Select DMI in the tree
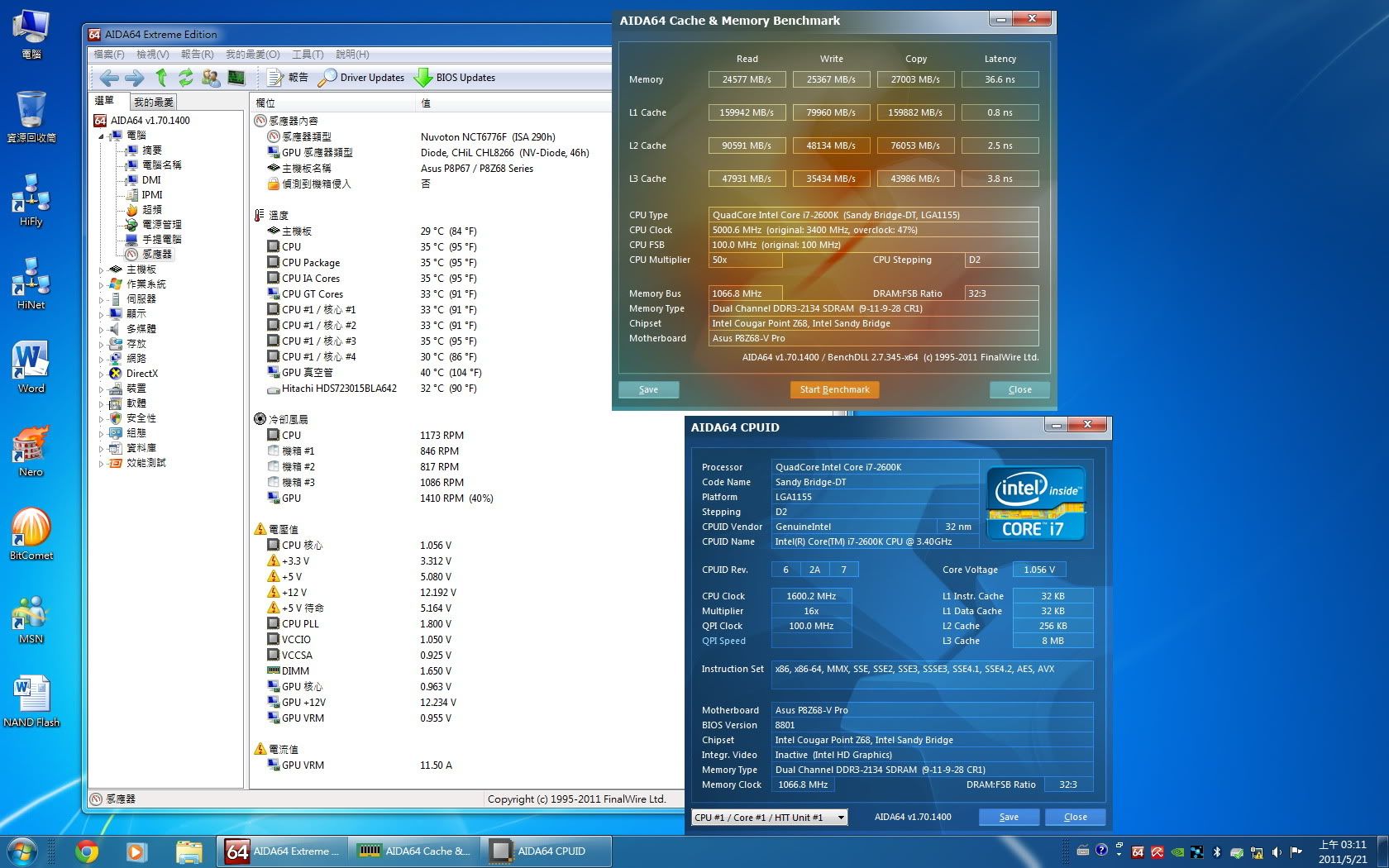1389x868 pixels. [151, 180]
